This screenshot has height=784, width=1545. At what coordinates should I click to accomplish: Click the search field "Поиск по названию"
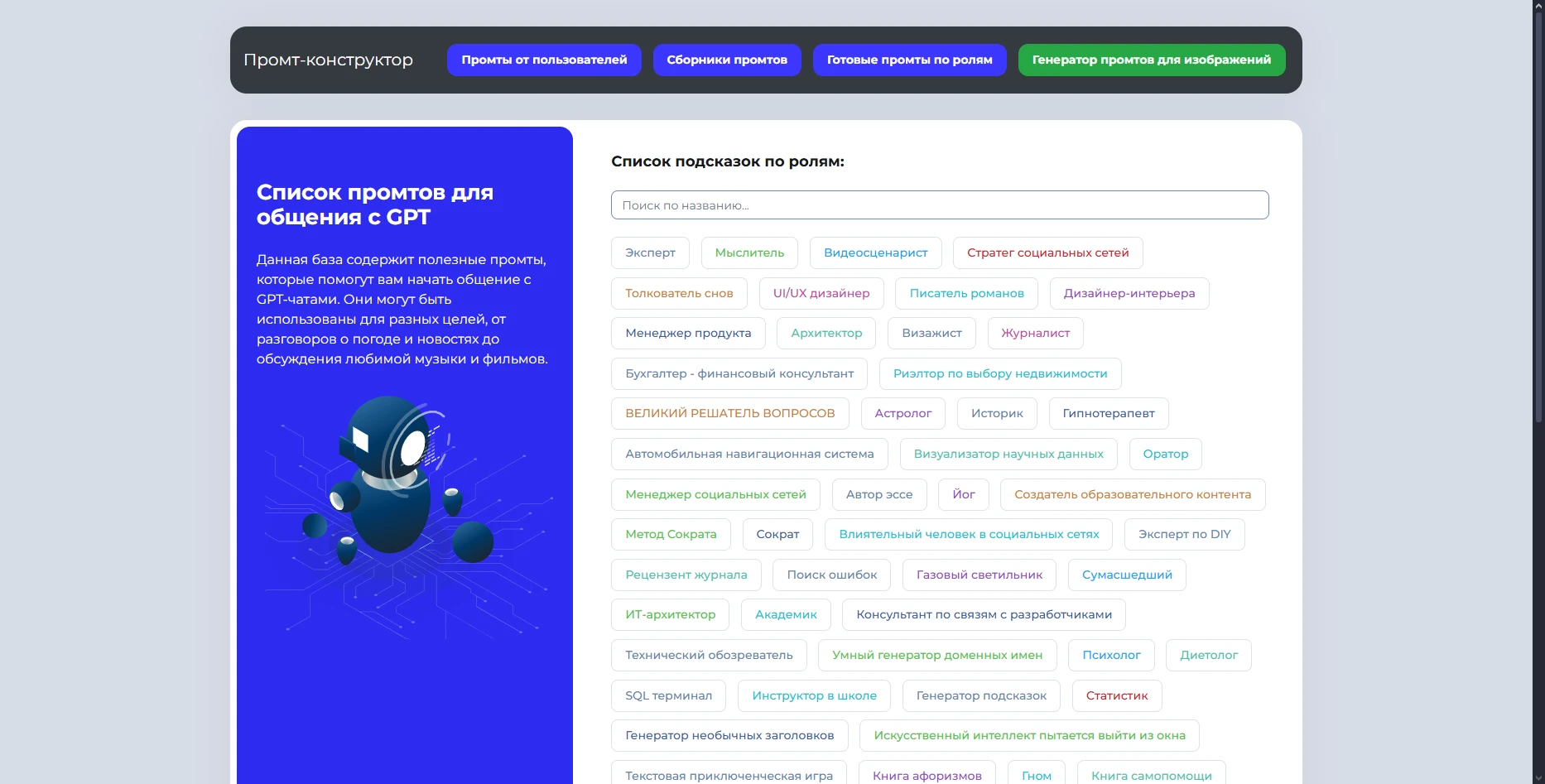[939, 204]
